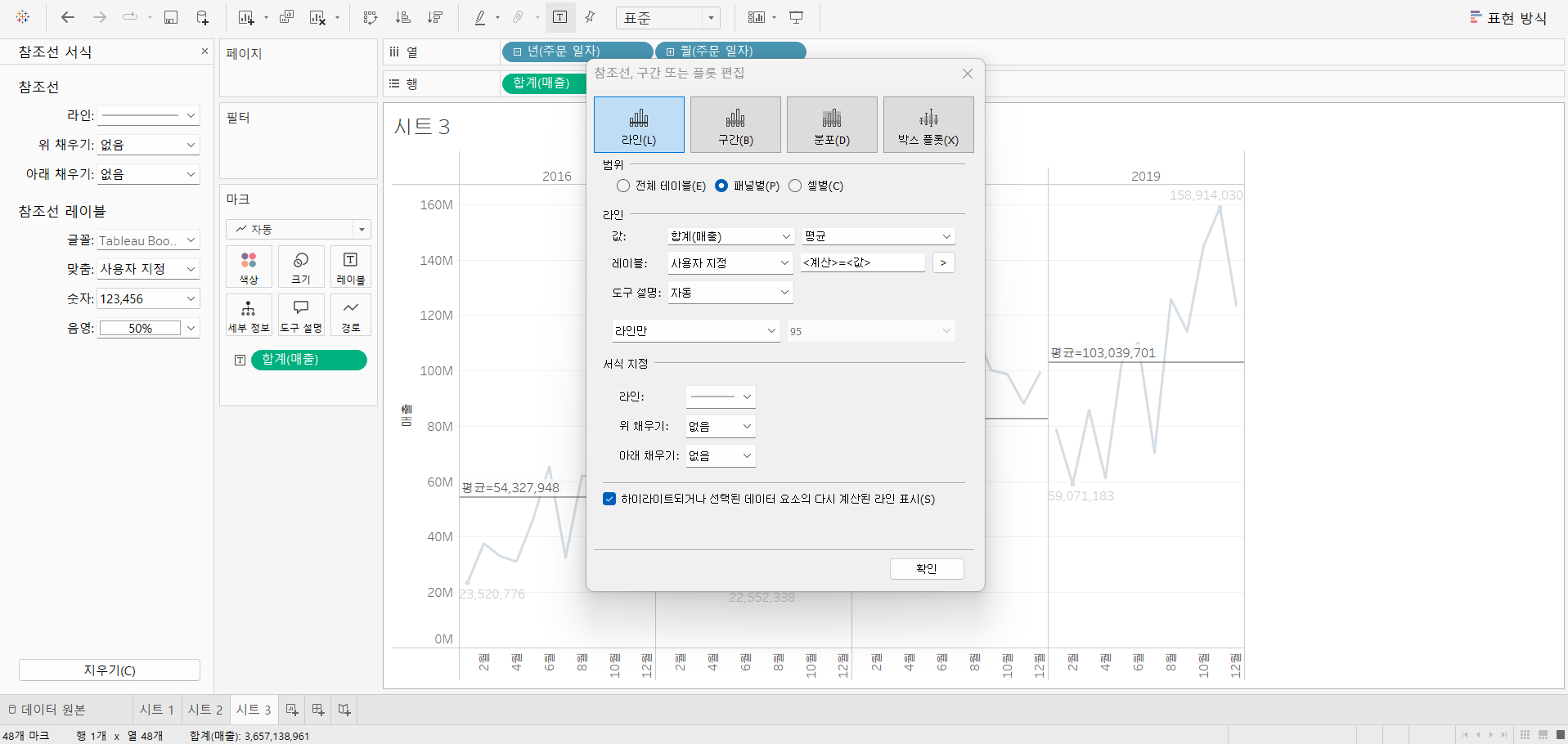The width and height of the screenshot is (1568, 744).
Task: Switch to show filmstrip view
Action: [1543, 734]
